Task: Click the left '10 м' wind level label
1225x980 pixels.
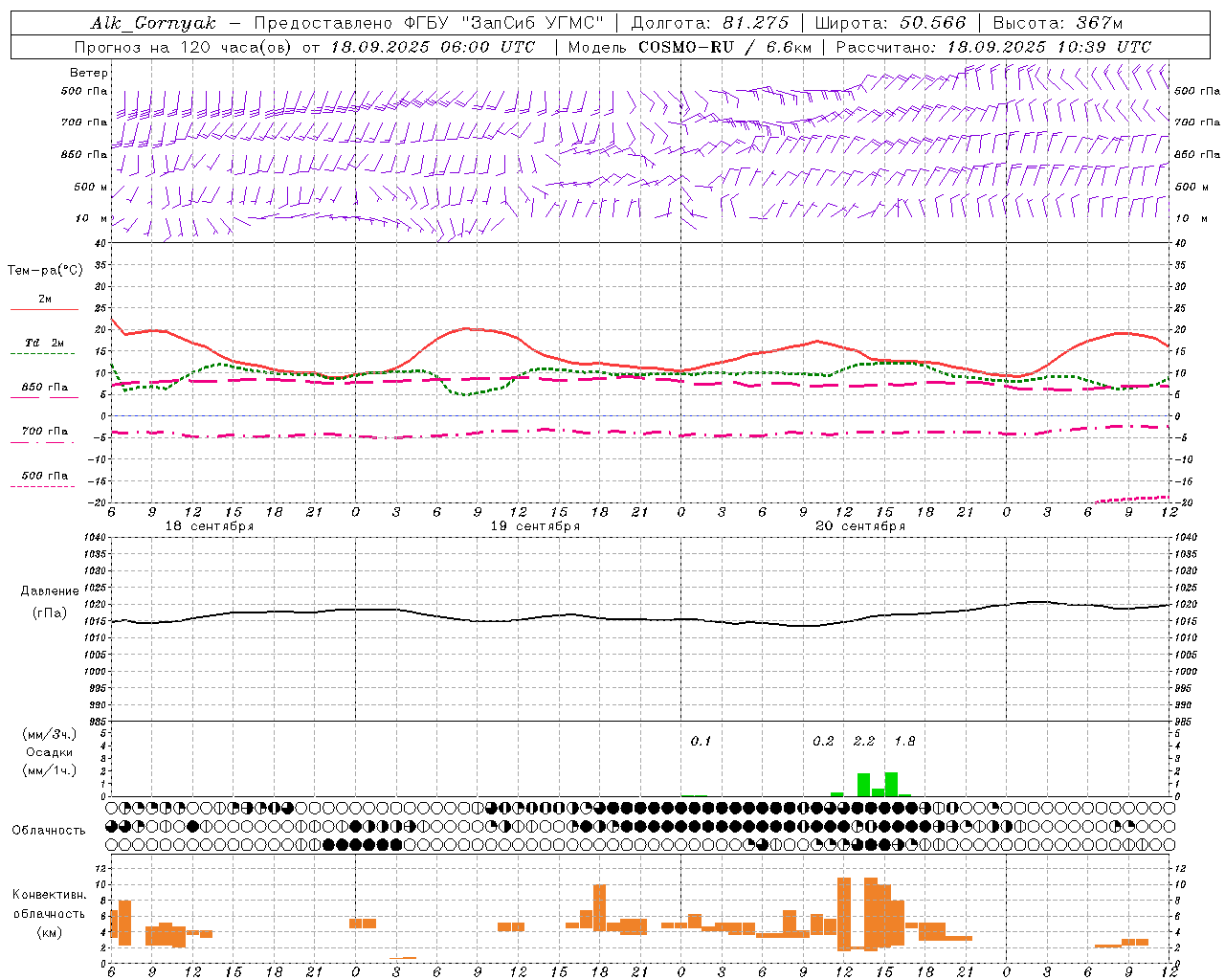Action: [x=92, y=218]
